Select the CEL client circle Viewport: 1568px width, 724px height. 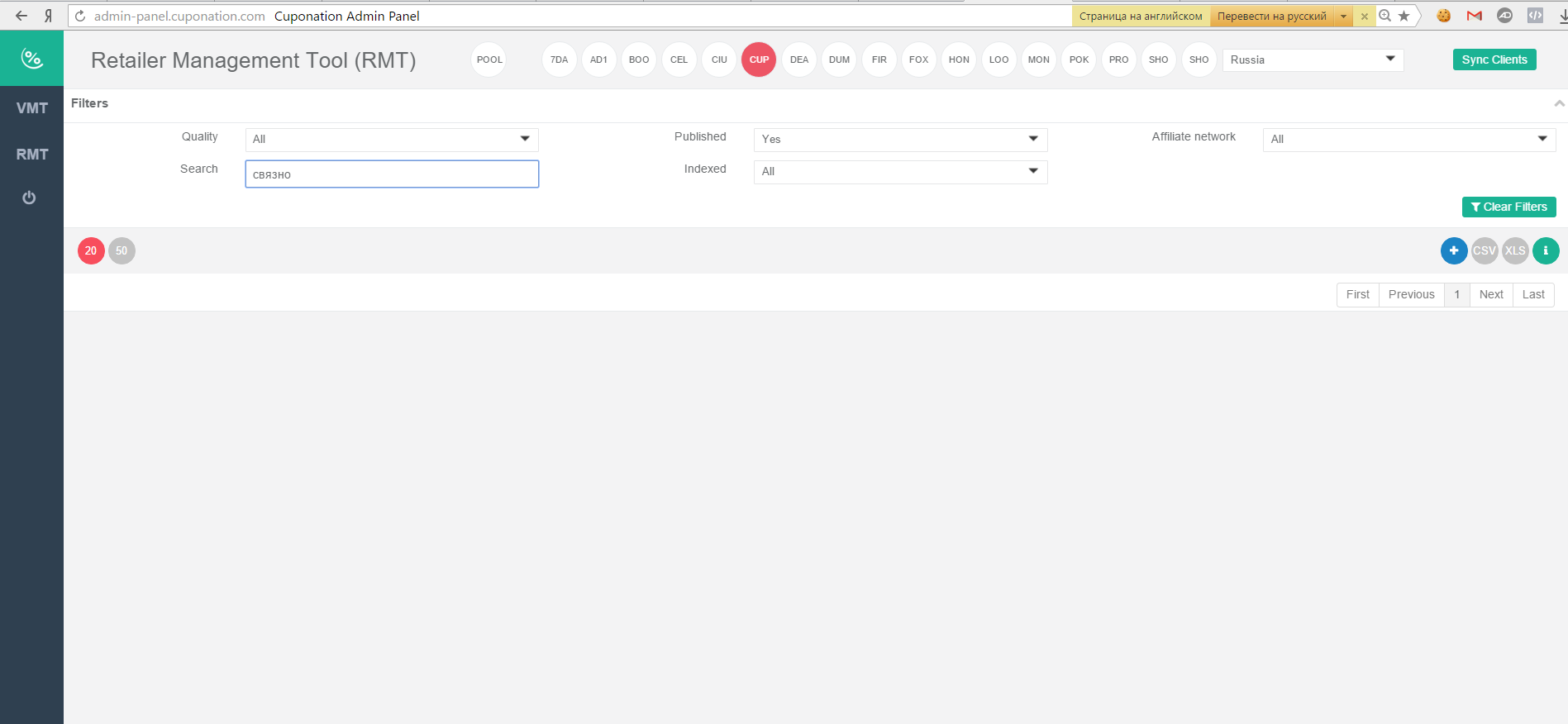click(679, 60)
